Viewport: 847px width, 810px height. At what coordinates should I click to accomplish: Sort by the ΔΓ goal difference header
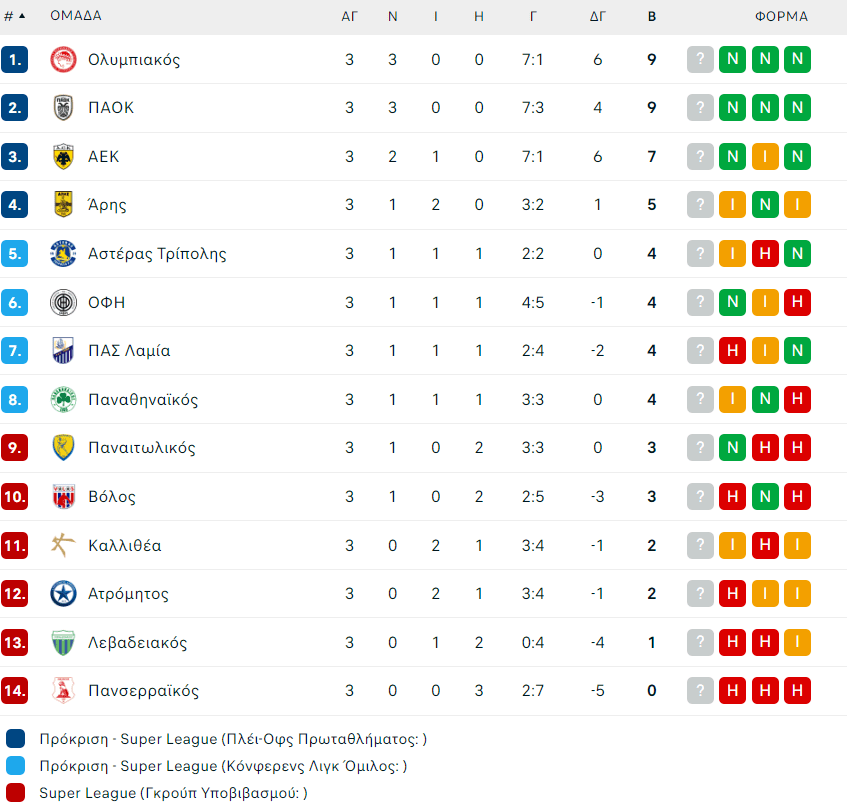point(598,16)
